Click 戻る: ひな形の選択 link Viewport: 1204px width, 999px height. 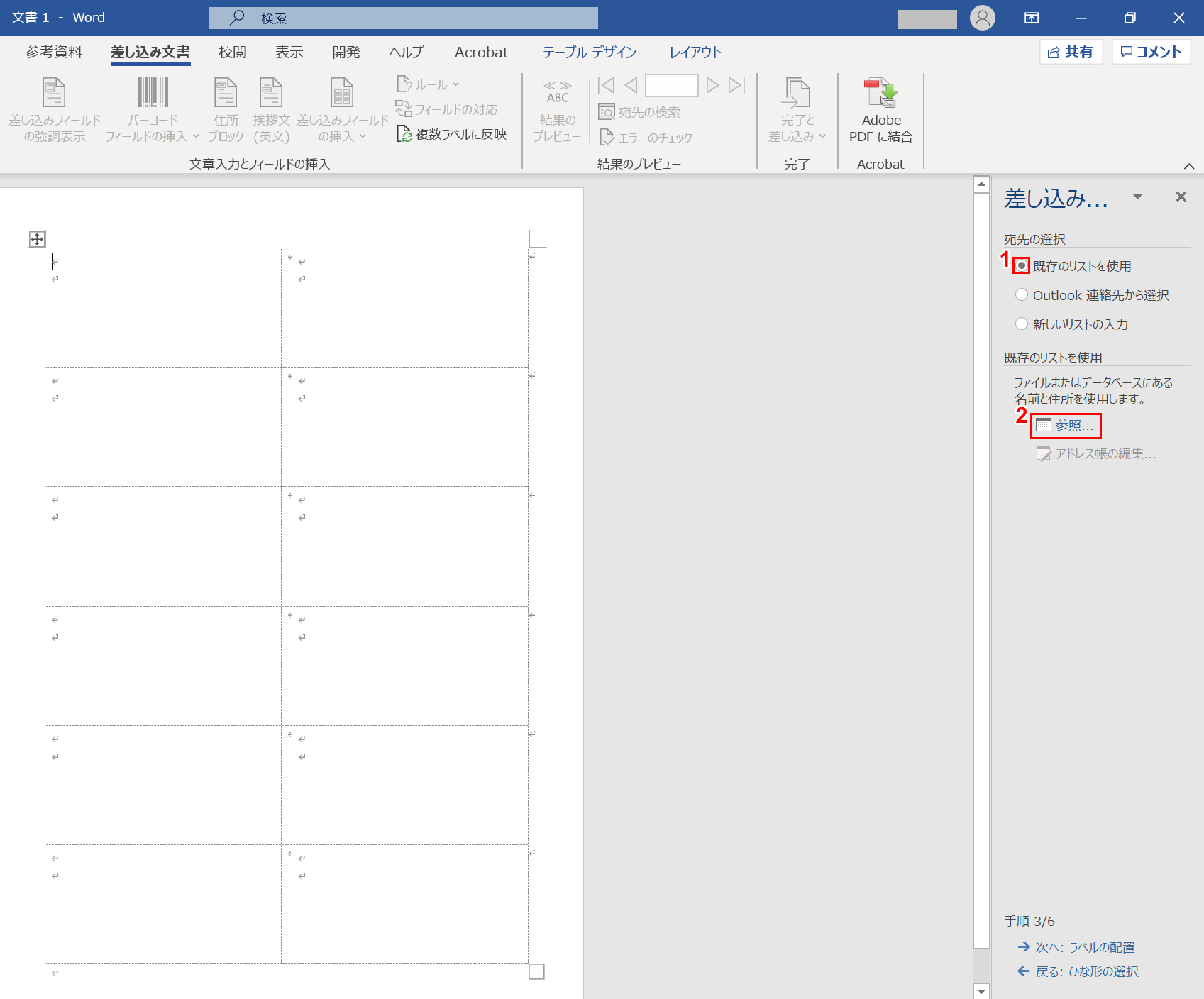1078,971
